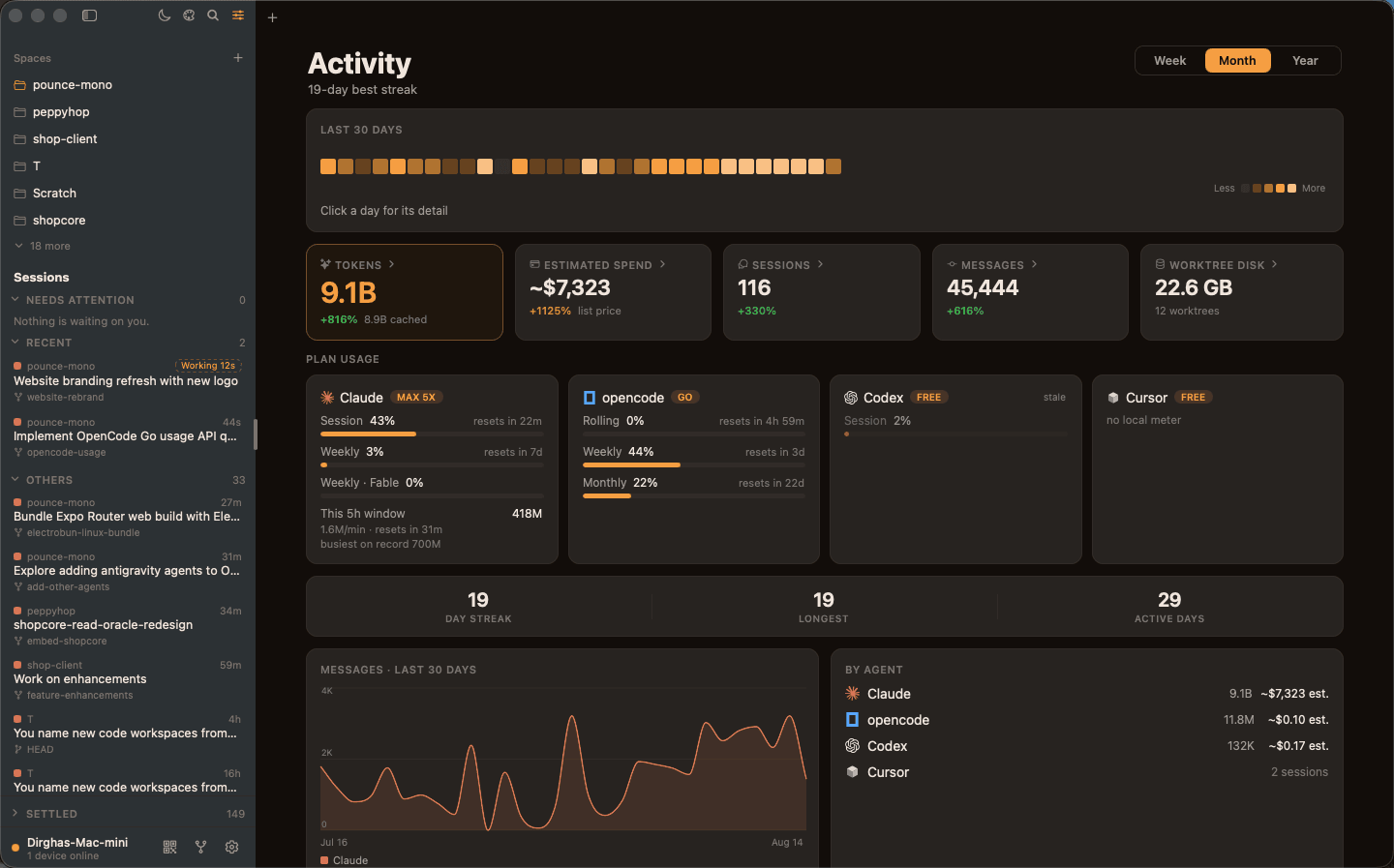The height and width of the screenshot is (868, 1394).
Task: Expand the Messages stat chevron
Action: tap(1034, 264)
